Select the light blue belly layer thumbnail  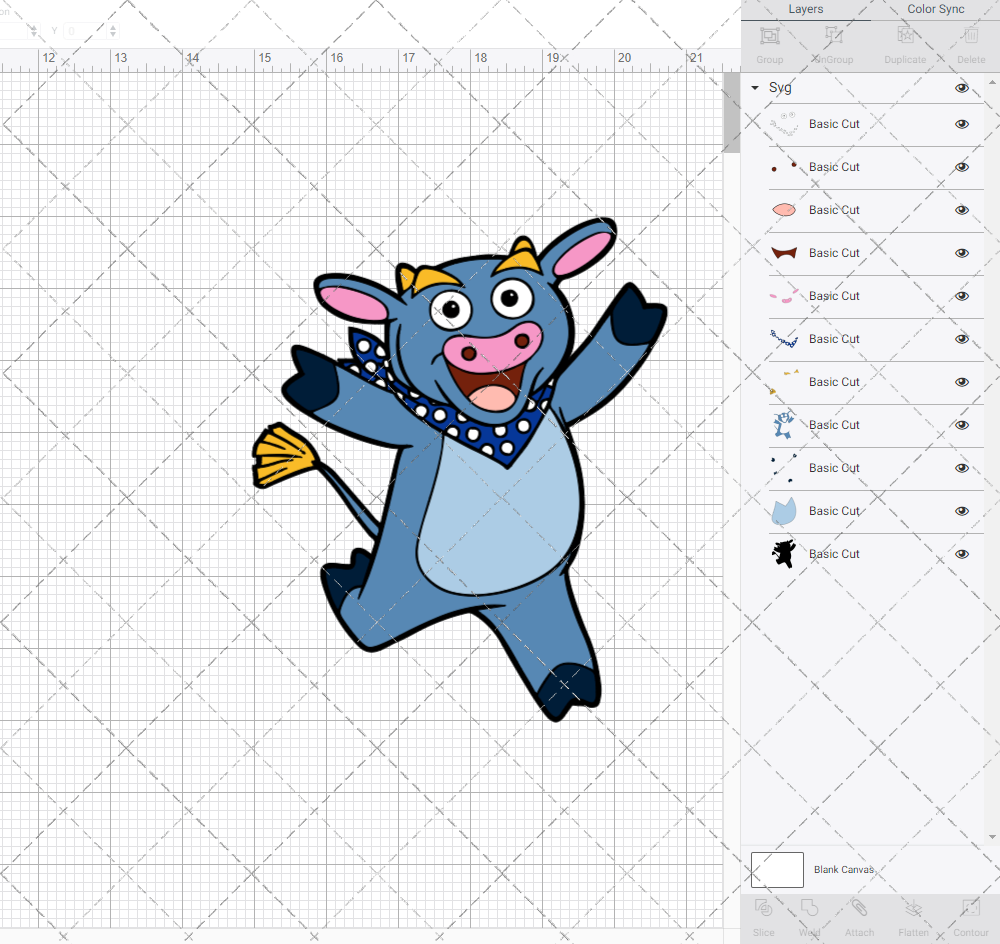(x=784, y=511)
